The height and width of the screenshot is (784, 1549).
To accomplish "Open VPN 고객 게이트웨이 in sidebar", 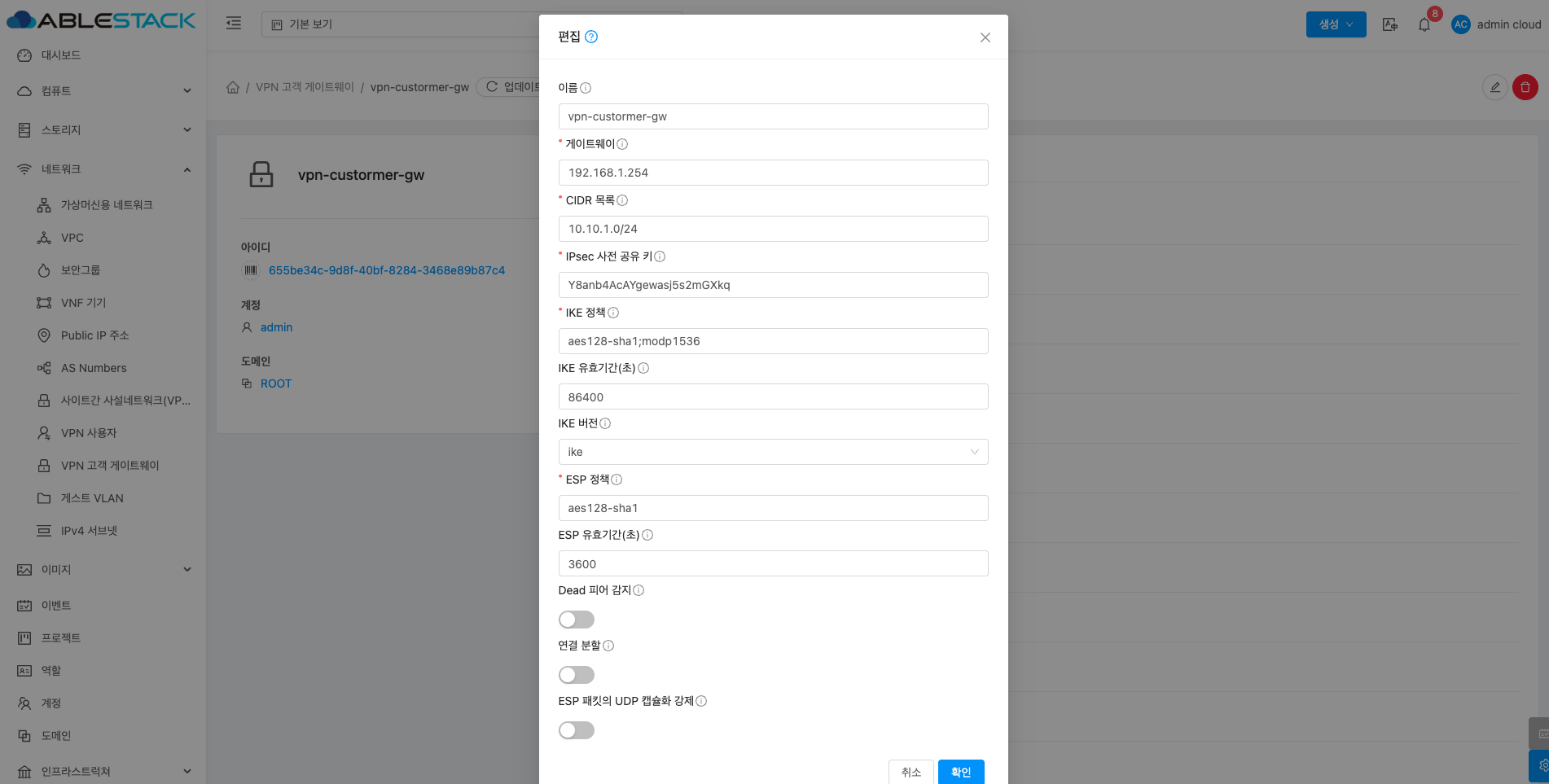I will click(x=110, y=466).
